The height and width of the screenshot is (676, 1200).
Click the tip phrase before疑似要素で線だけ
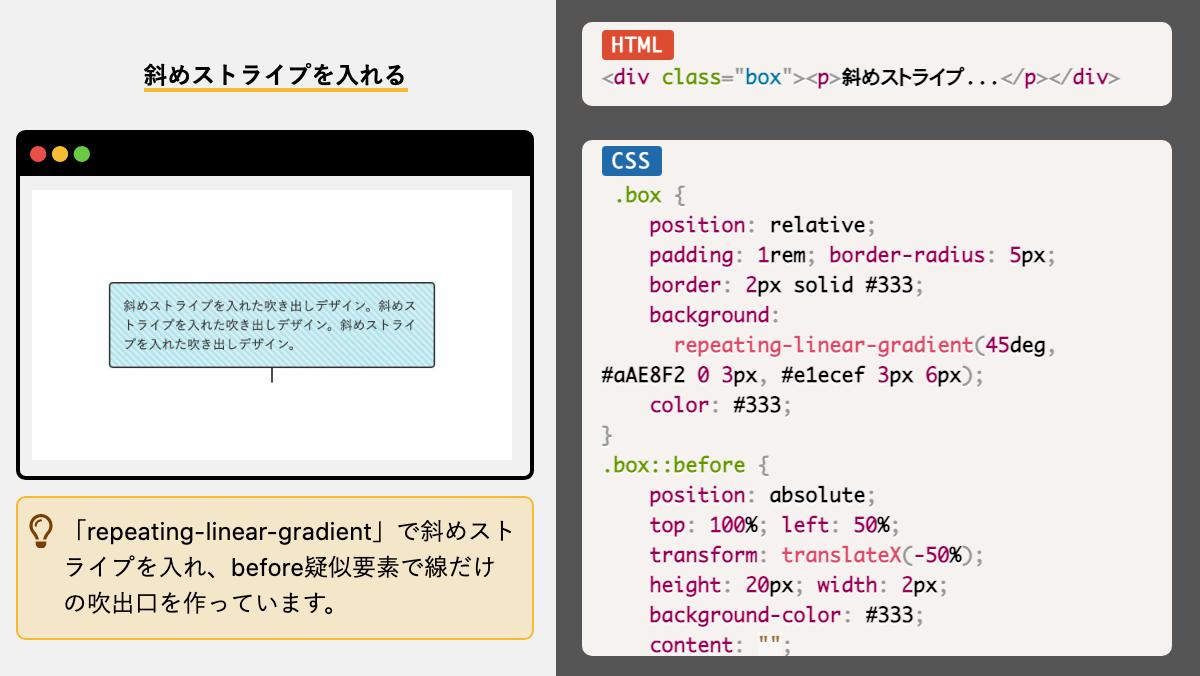pos(362,567)
